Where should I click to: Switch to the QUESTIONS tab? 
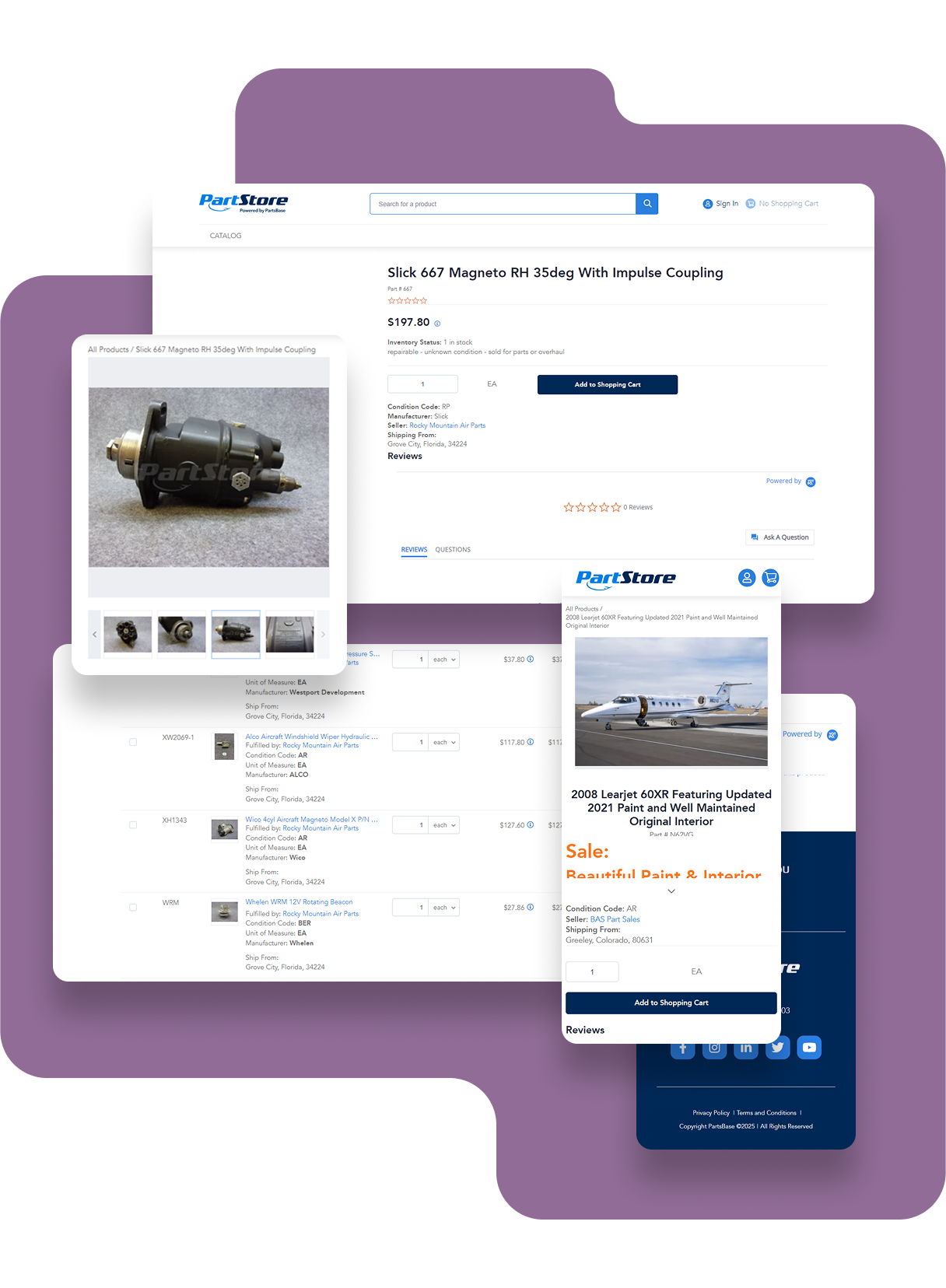click(x=453, y=550)
